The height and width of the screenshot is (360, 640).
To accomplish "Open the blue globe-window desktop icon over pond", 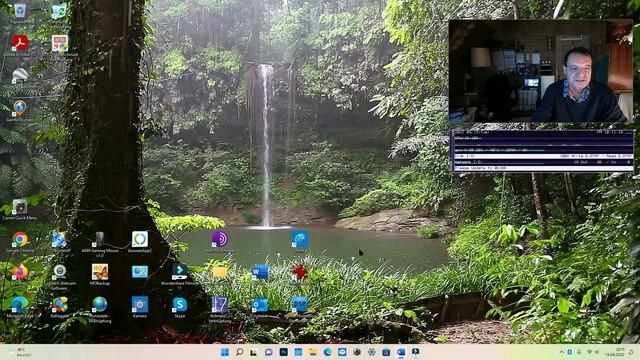I will click(300, 239).
